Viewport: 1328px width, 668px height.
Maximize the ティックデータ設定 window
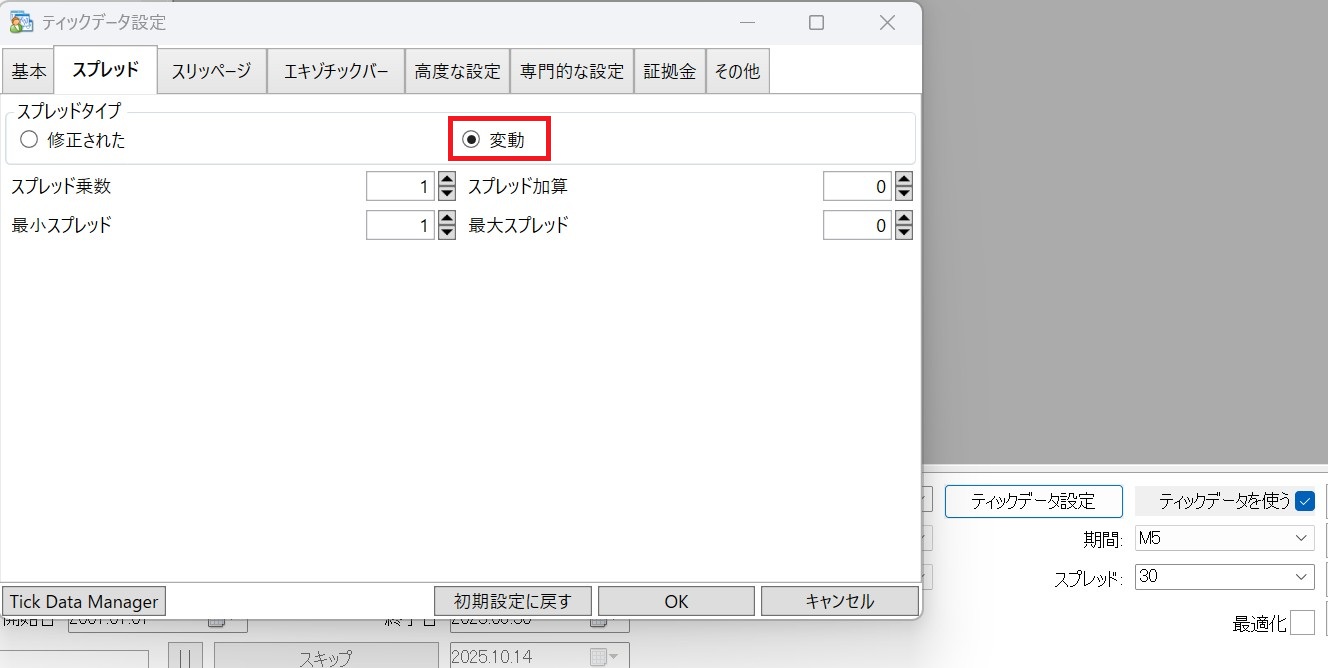816,22
